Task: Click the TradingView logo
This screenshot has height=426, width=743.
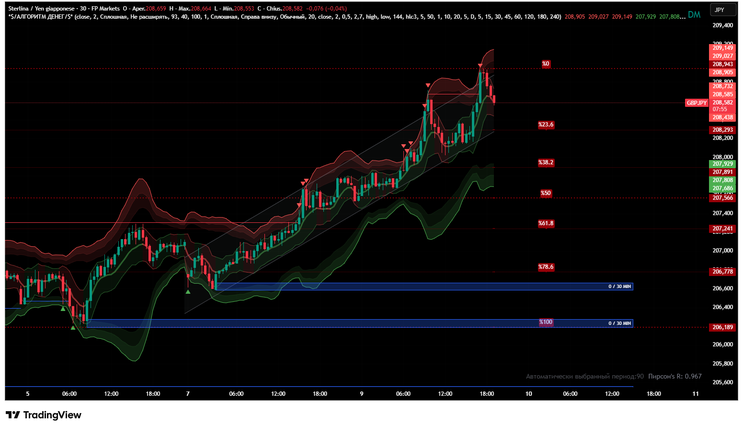Action: [43, 415]
